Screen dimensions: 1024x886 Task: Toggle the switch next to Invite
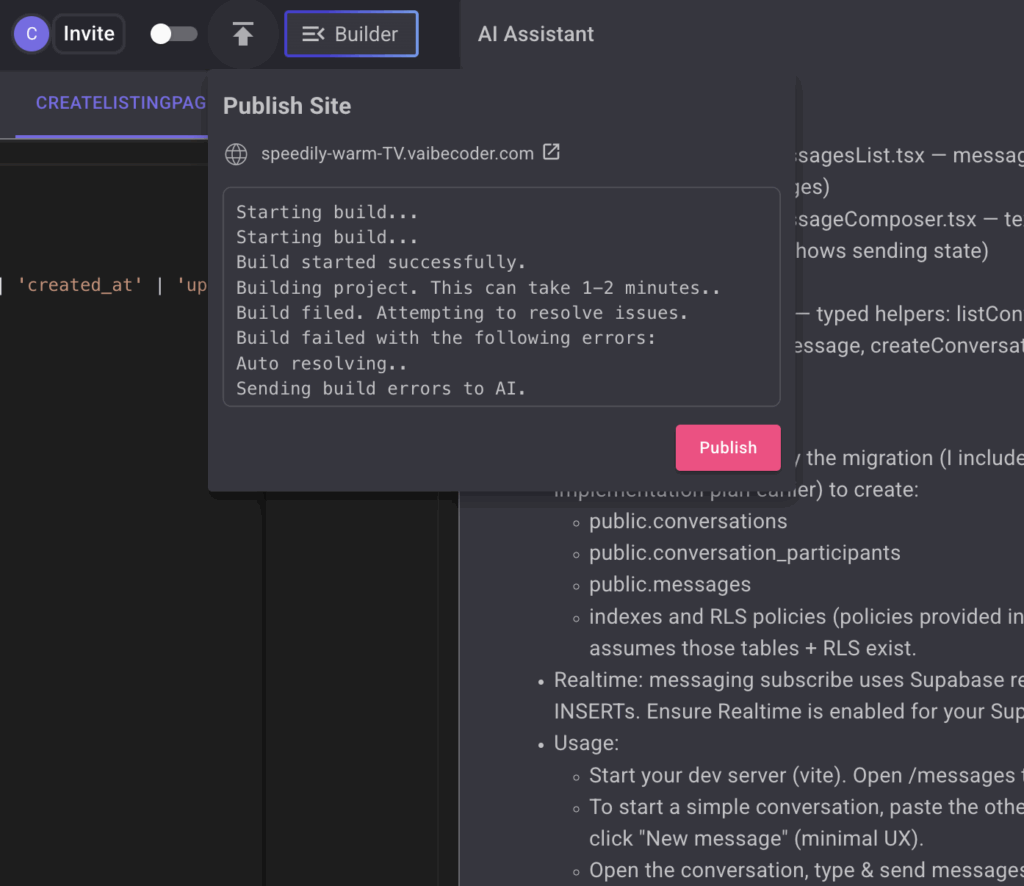click(x=173, y=34)
